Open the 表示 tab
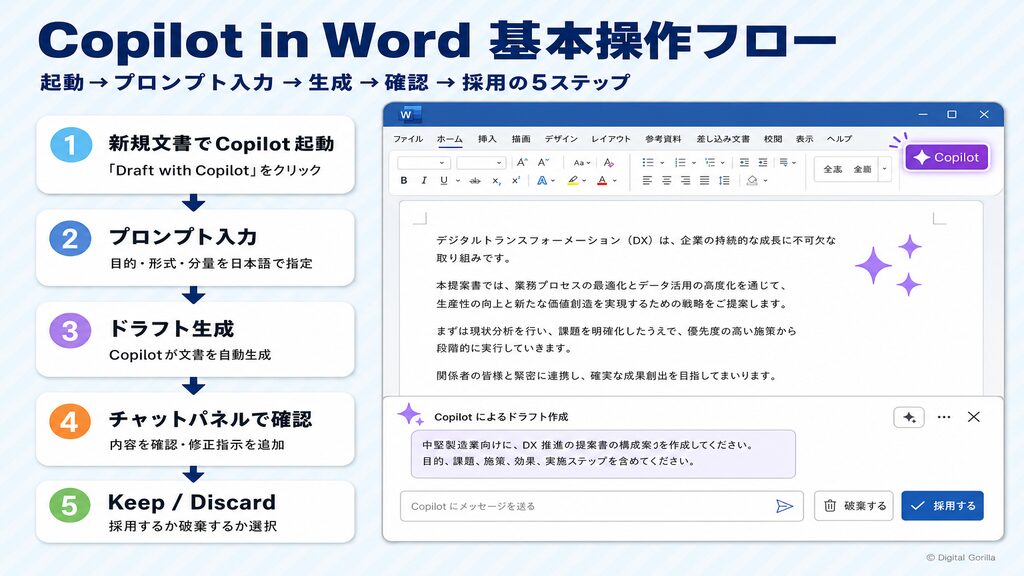This screenshot has height=576, width=1024. click(805, 139)
